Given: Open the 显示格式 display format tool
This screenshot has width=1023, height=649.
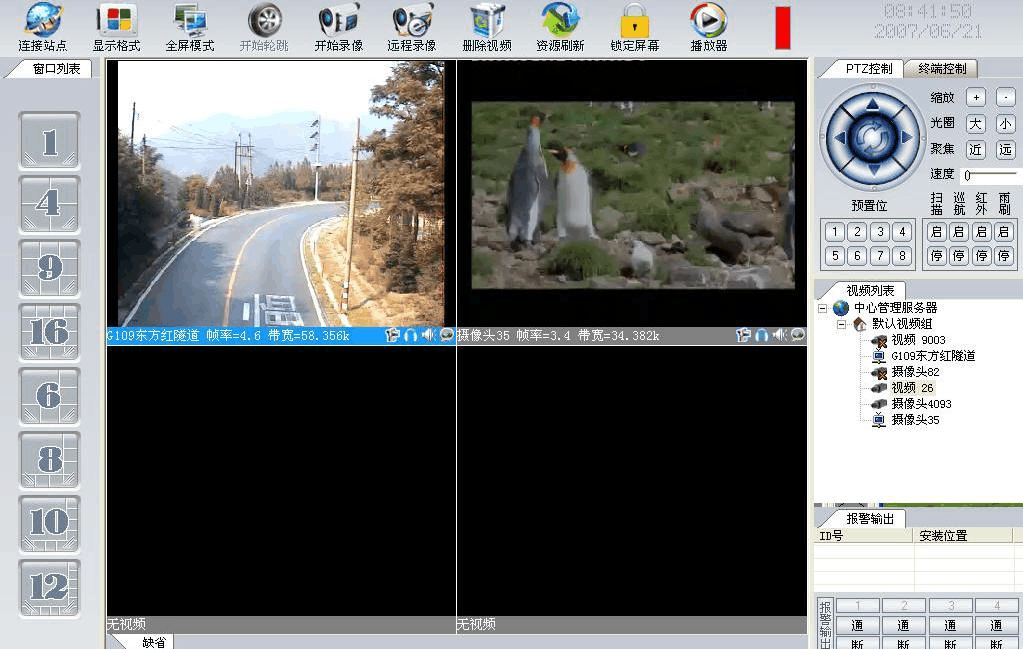Looking at the screenshot, I should pos(116,27).
